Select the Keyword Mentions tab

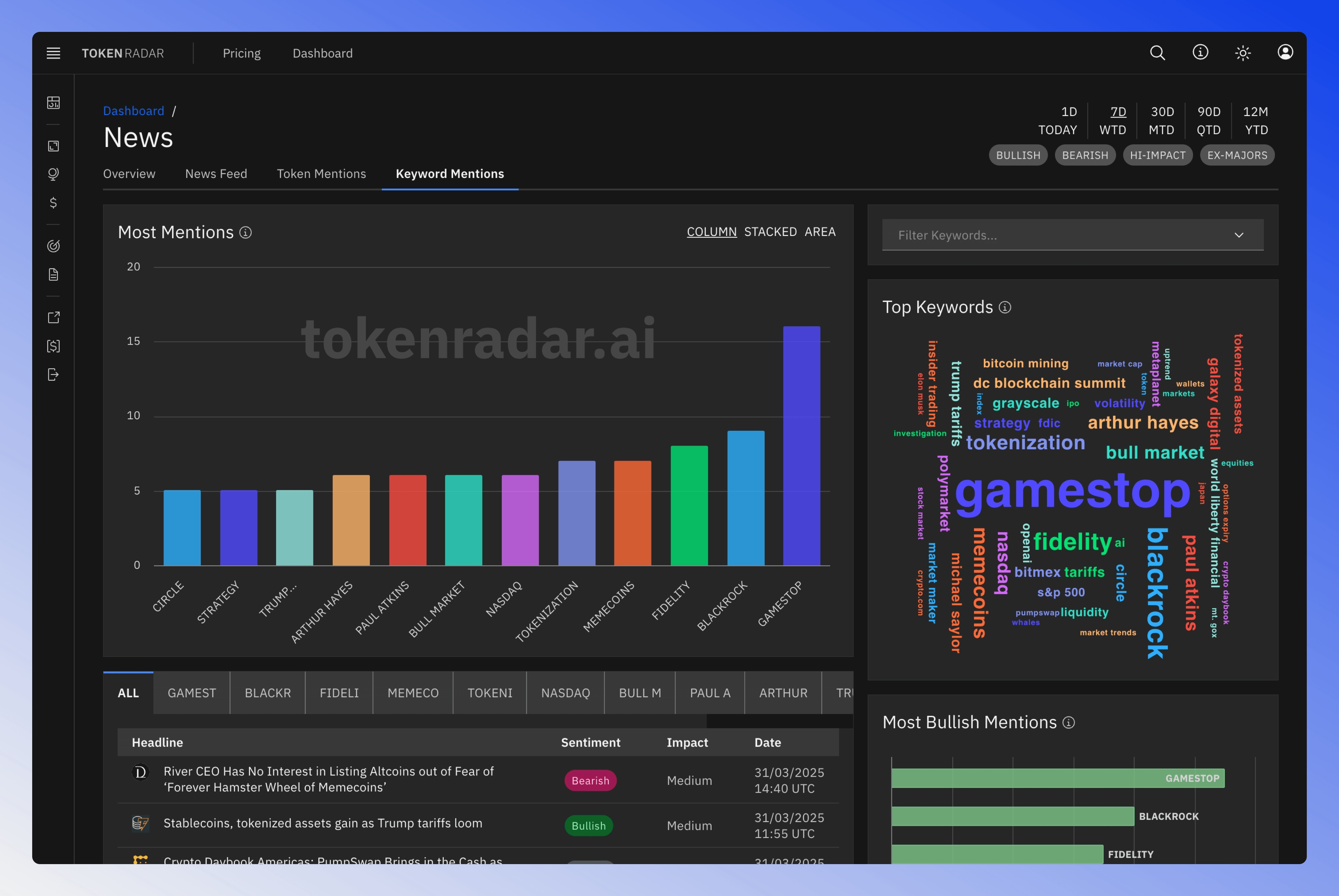pos(450,174)
